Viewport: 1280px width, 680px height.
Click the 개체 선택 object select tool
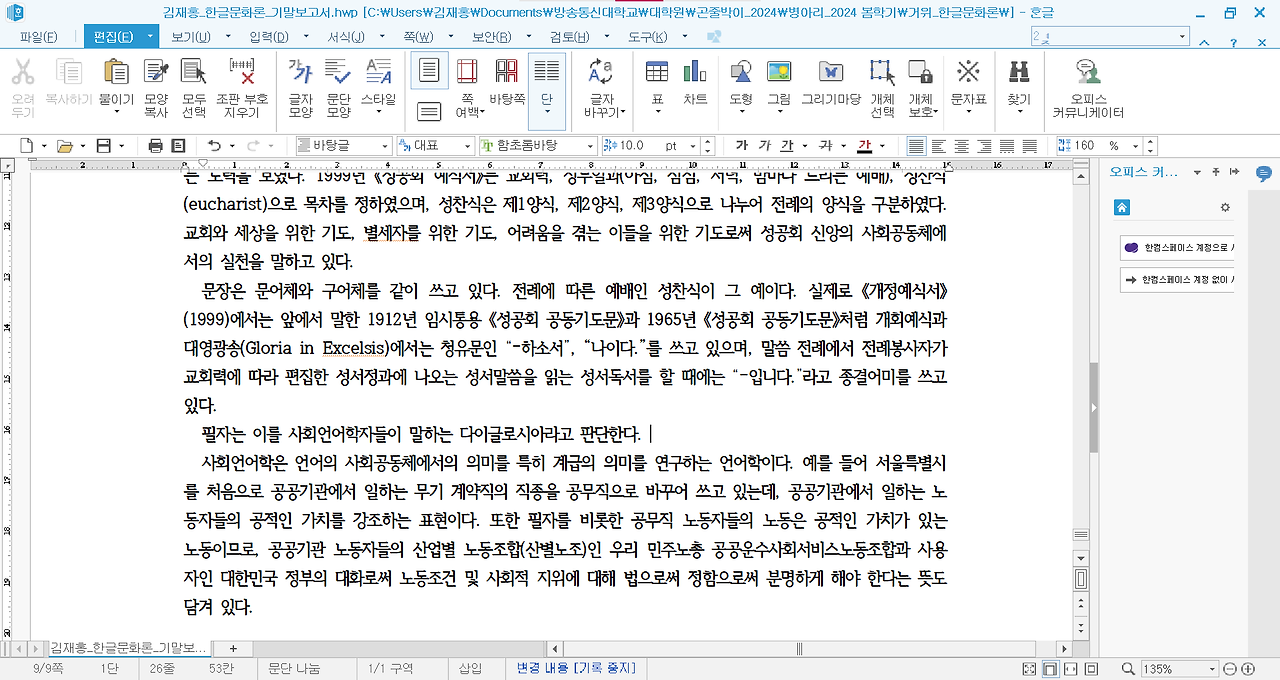(882, 72)
